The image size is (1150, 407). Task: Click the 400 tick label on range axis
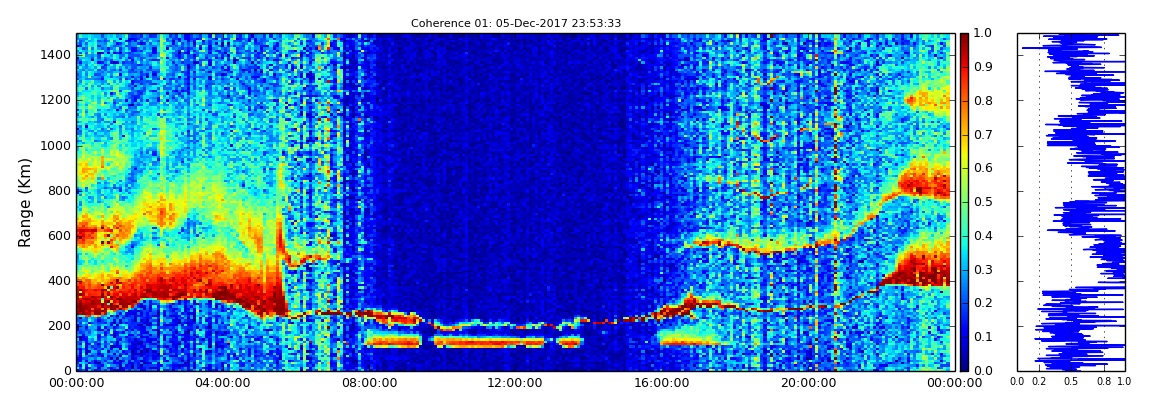[59, 280]
